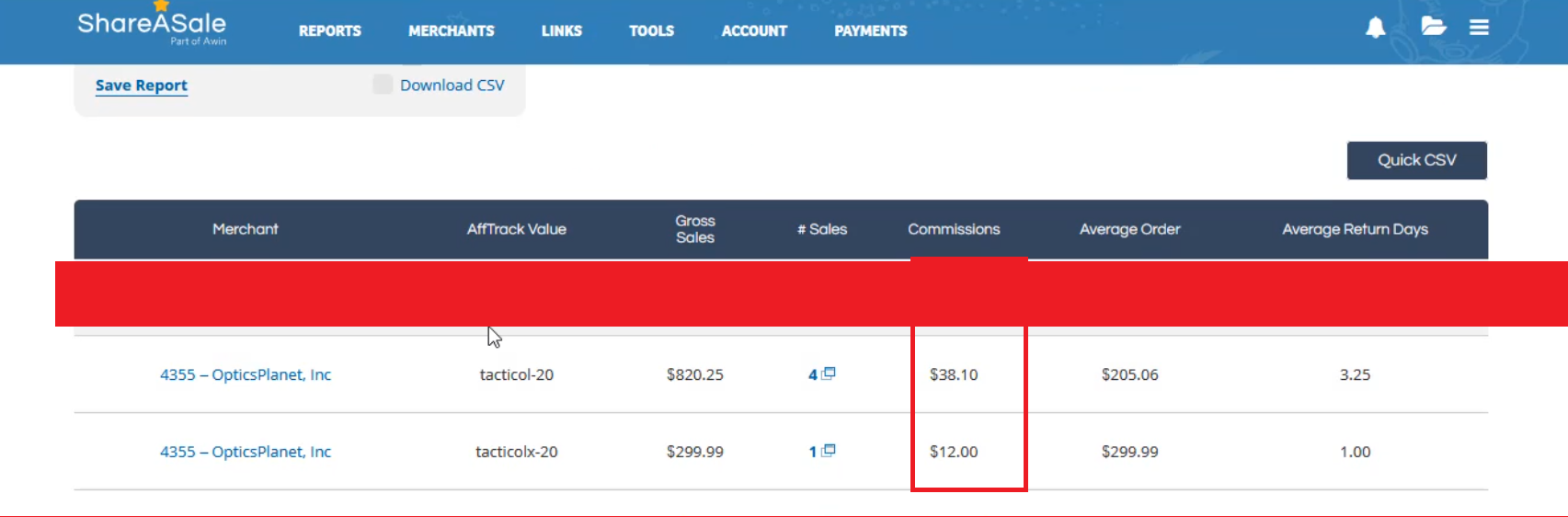The image size is (1568, 517).
Task: Open the notifications bell icon
Action: coord(1375,28)
